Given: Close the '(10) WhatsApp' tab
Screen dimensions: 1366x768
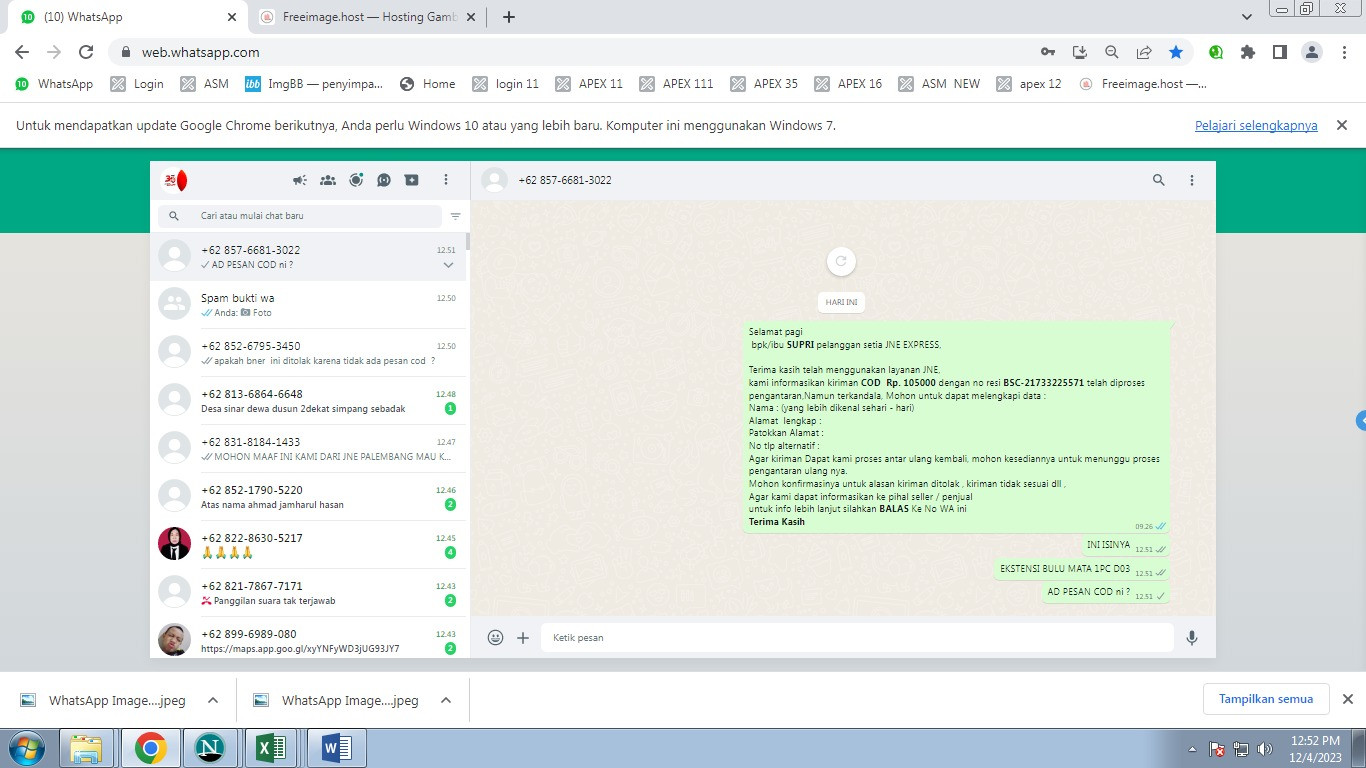Looking at the screenshot, I should [232, 17].
